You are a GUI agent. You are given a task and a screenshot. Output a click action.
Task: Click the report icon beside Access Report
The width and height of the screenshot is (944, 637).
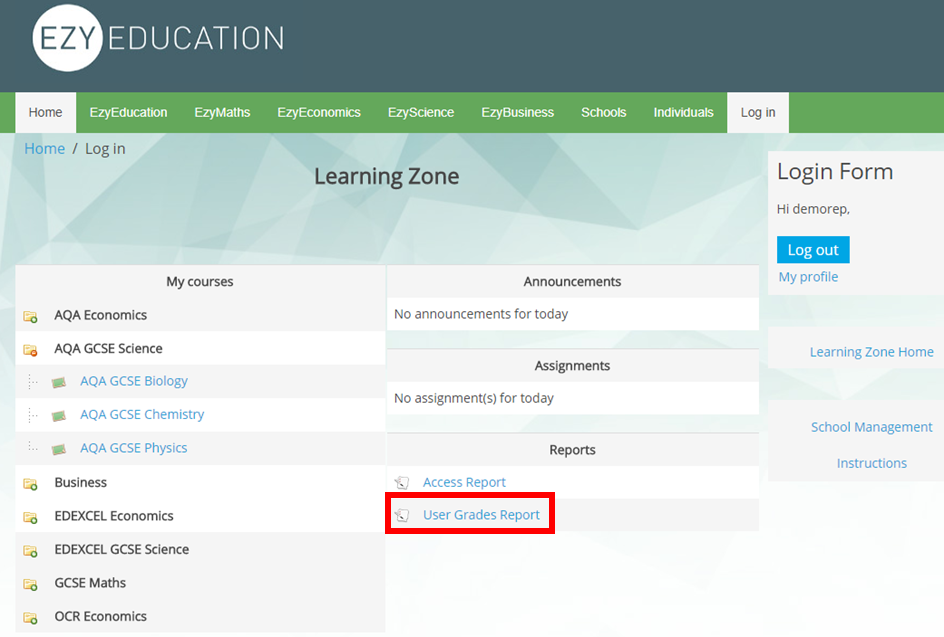click(x=402, y=482)
